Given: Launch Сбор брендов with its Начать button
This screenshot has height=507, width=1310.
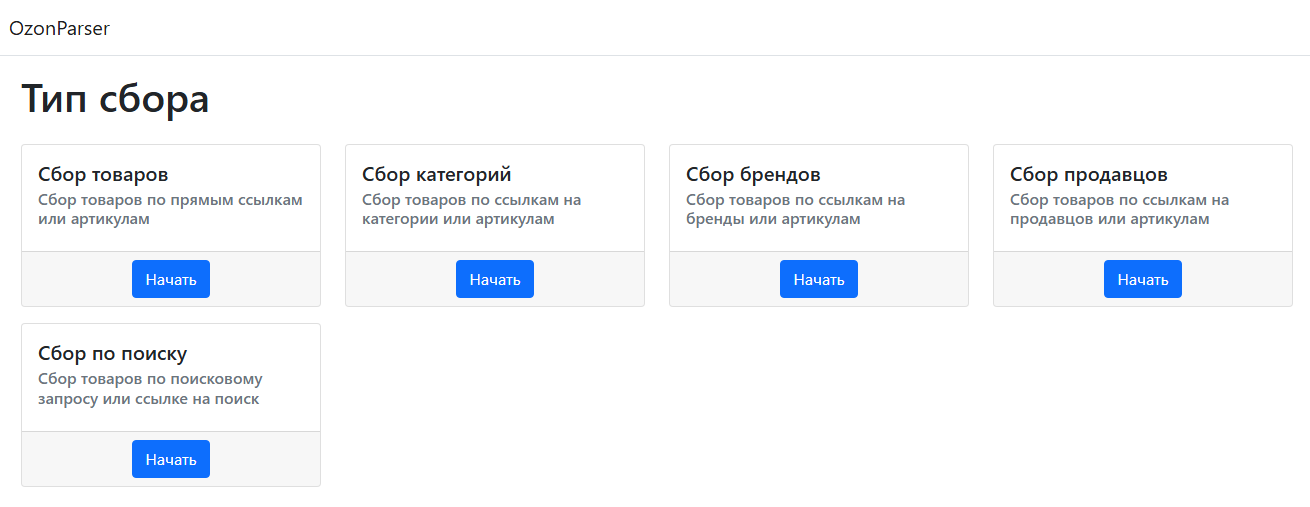Looking at the screenshot, I should click(x=819, y=279).
